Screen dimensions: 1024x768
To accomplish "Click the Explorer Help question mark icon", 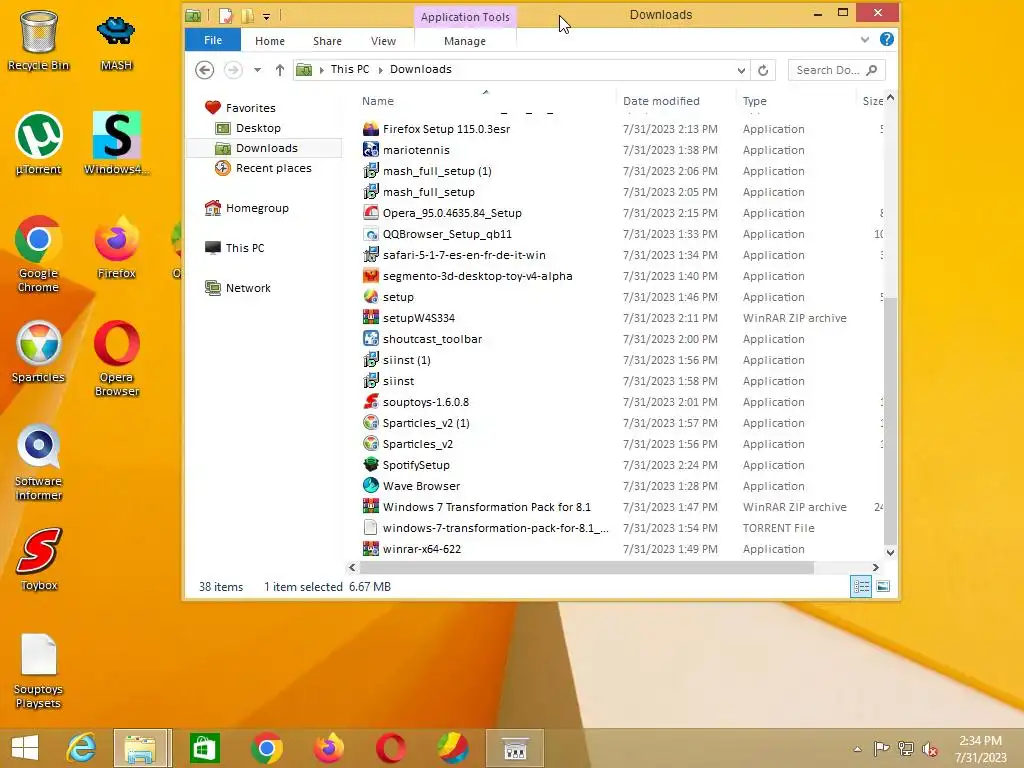I will [886, 40].
